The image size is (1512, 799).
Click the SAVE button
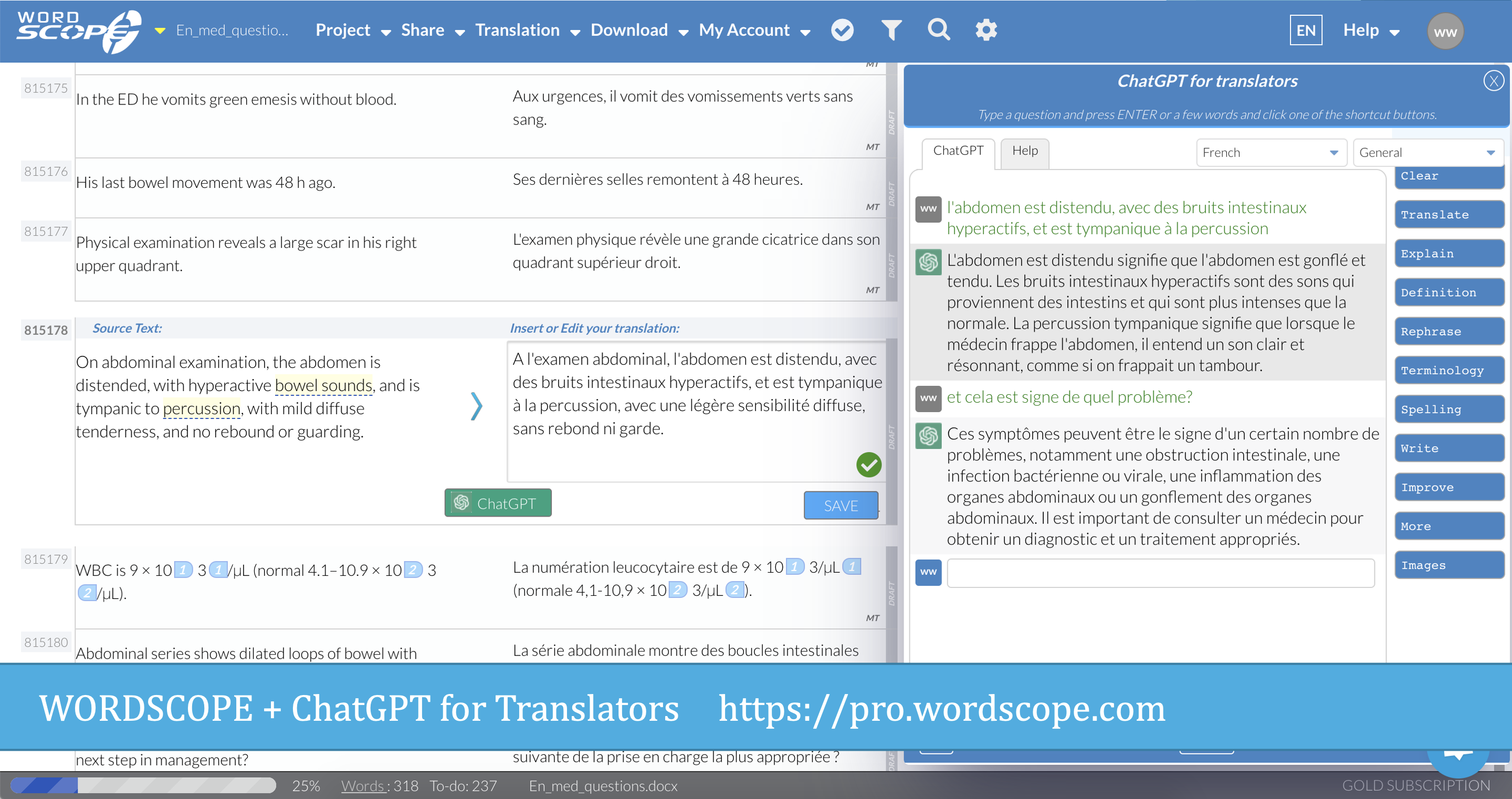(x=840, y=506)
